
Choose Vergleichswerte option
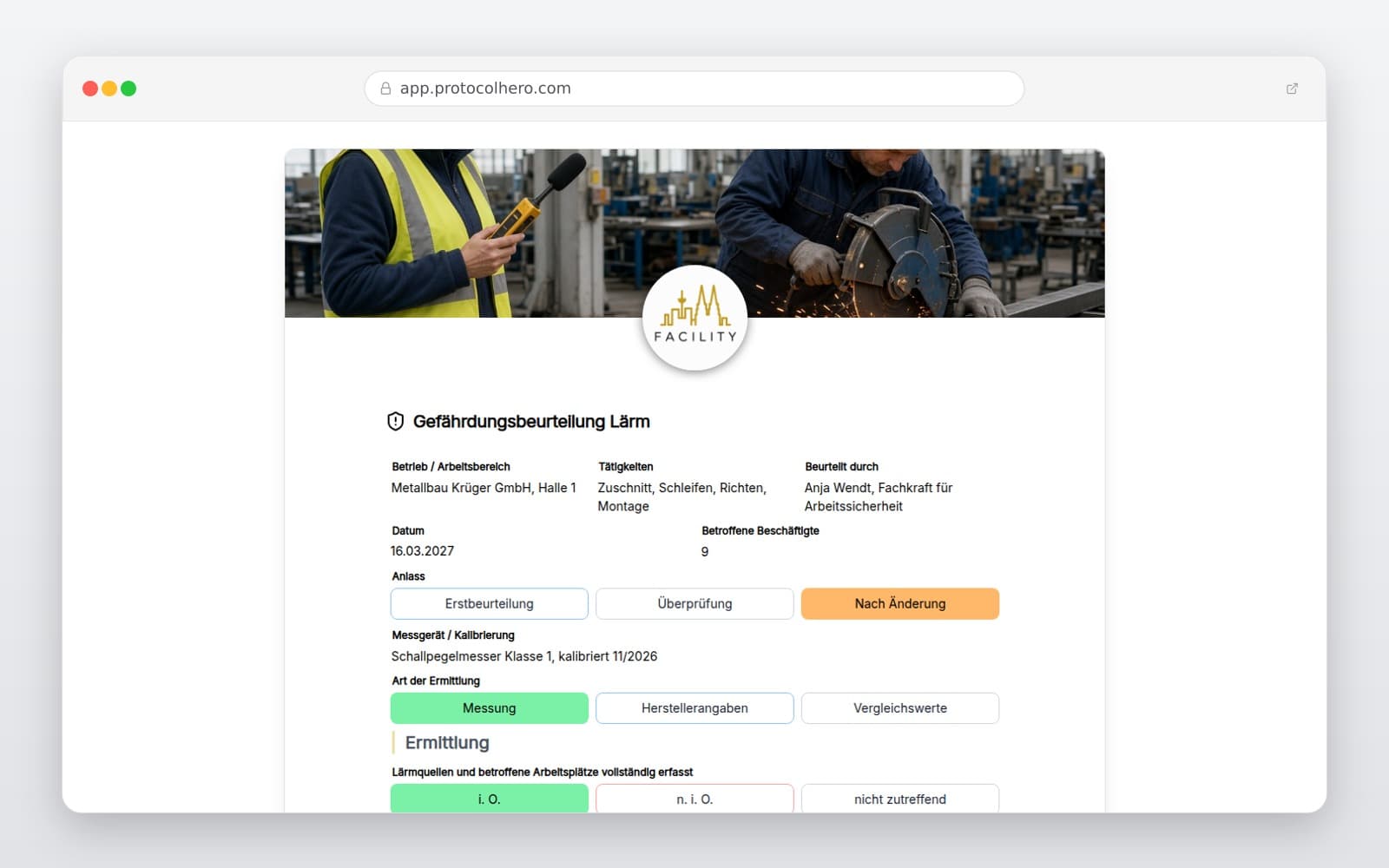pos(900,708)
